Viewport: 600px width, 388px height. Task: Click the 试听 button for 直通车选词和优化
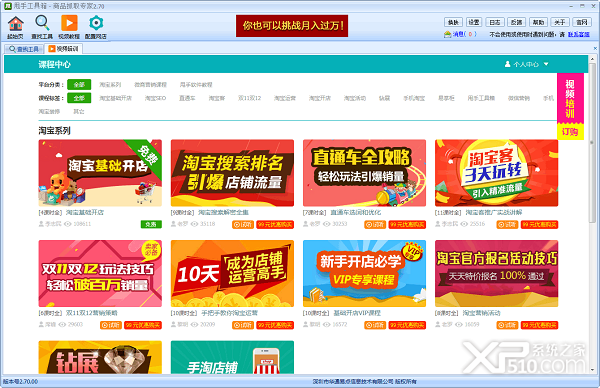click(x=375, y=225)
